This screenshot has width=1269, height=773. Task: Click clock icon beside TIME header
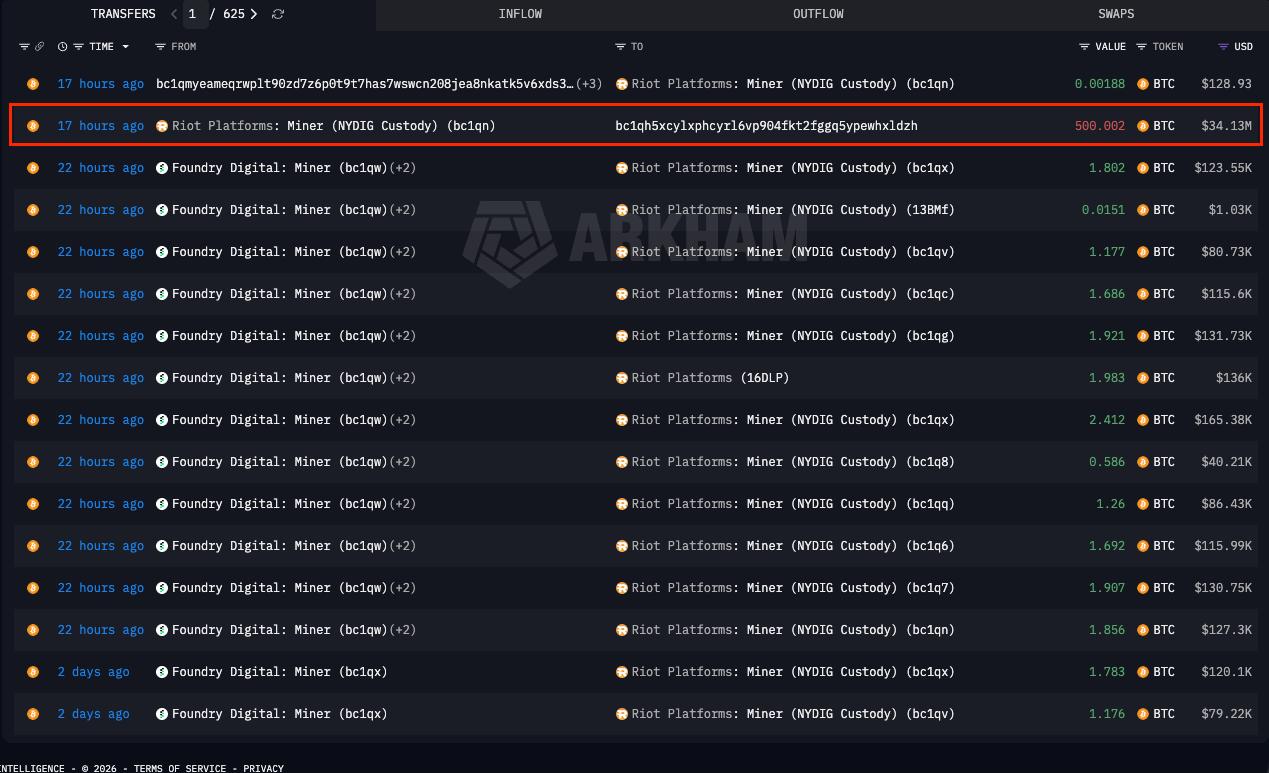coord(63,47)
